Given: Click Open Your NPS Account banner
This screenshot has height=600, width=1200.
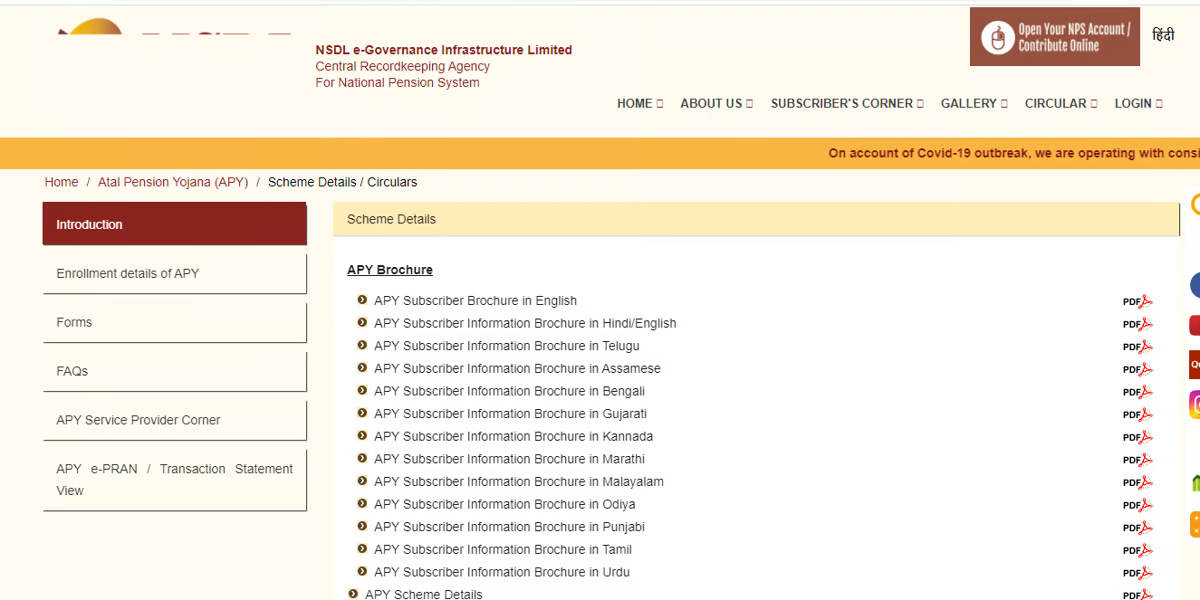Looking at the screenshot, I should 1054,38.
